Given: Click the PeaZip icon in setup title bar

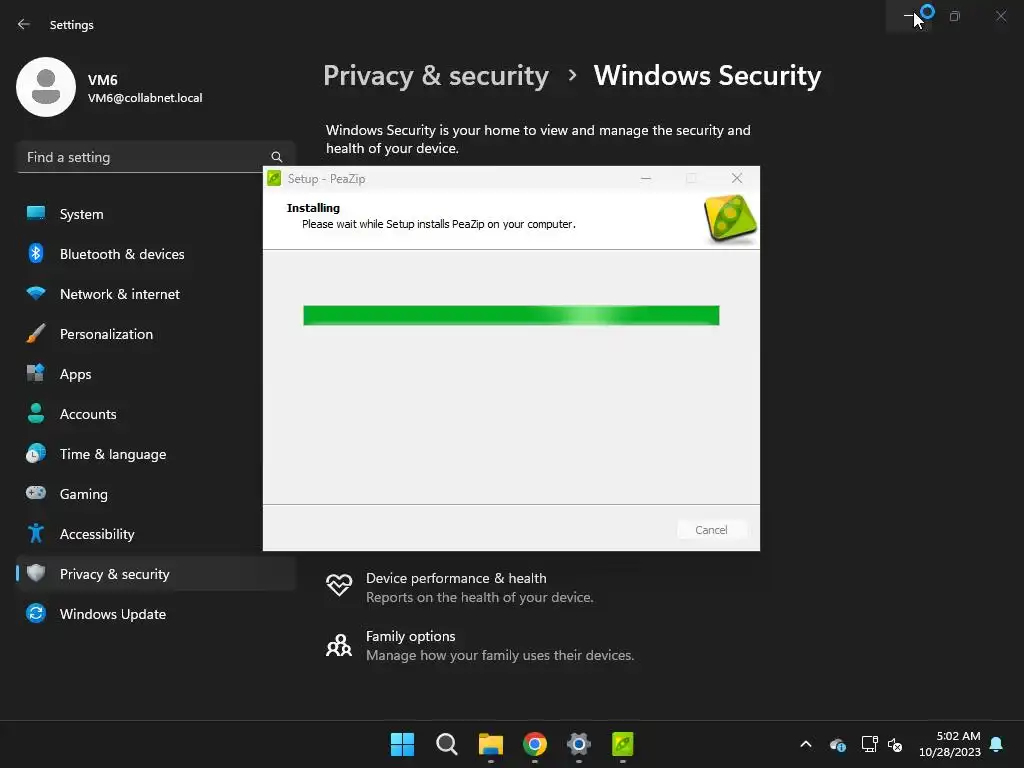Looking at the screenshot, I should (x=274, y=178).
